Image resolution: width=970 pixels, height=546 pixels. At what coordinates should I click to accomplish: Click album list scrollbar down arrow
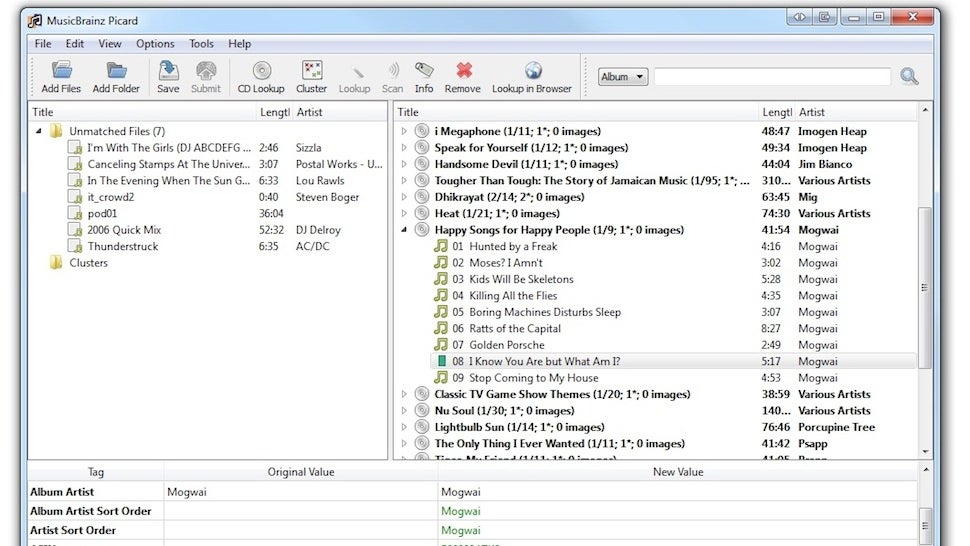pyautogui.click(x=925, y=452)
